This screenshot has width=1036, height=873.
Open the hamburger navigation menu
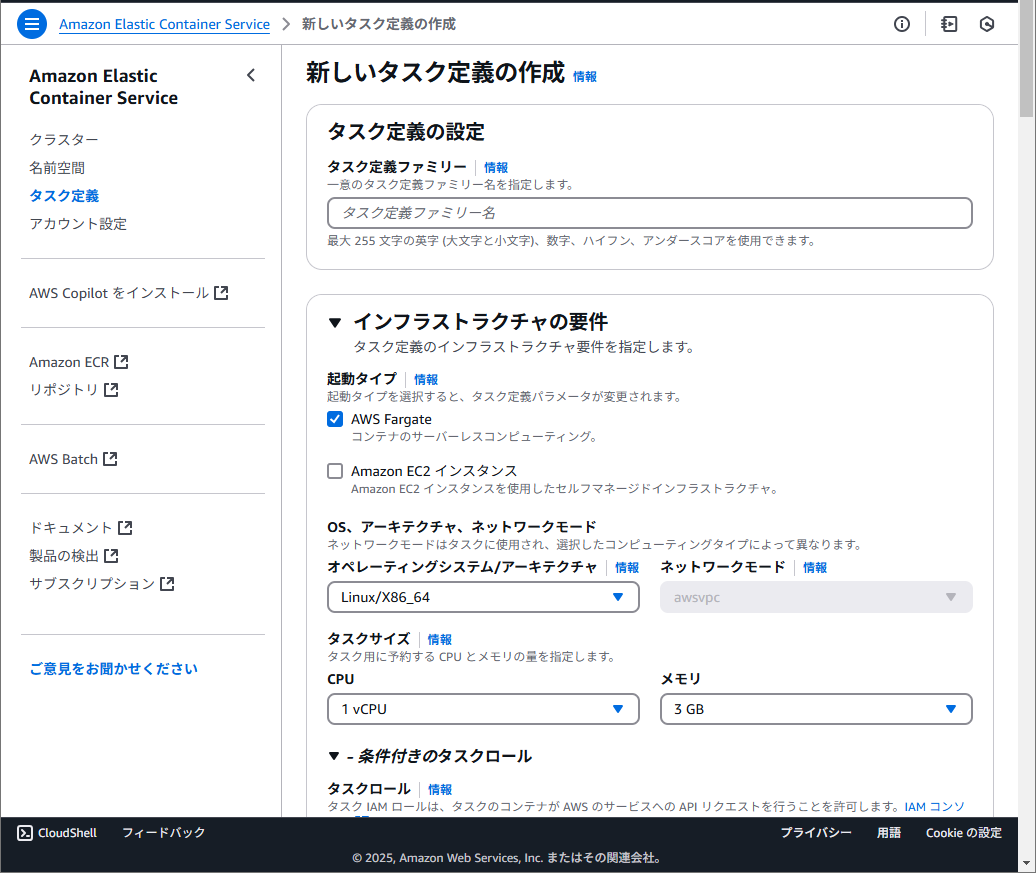pos(32,24)
